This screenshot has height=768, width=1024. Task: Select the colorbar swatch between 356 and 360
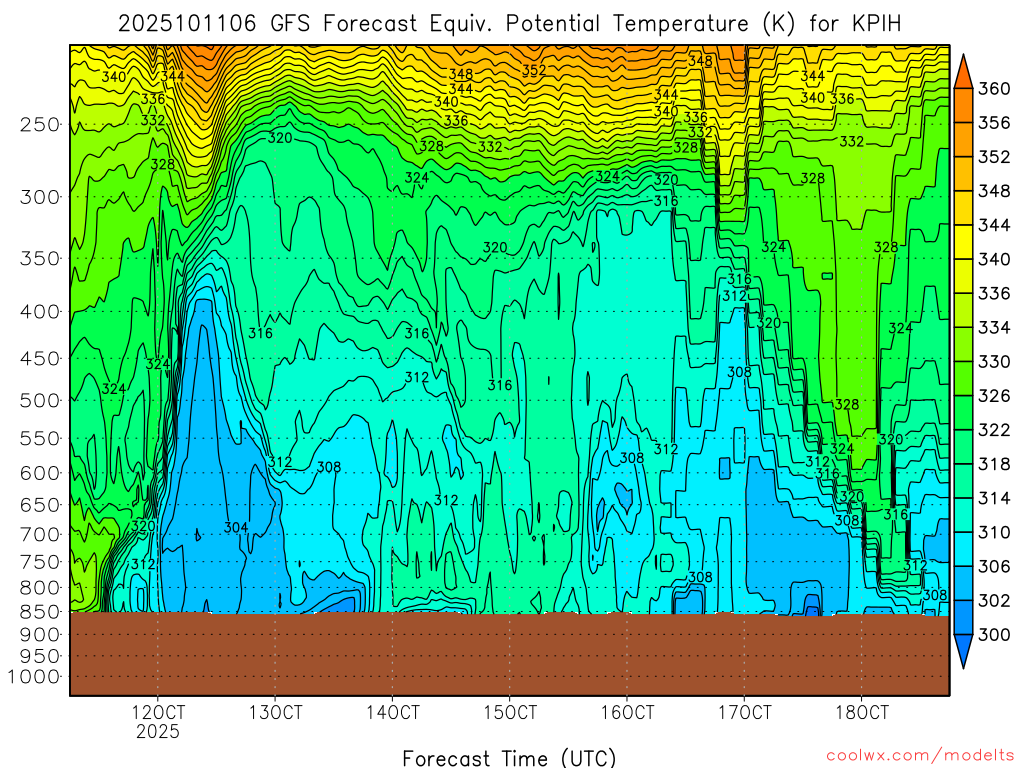click(x=963, y=106)
